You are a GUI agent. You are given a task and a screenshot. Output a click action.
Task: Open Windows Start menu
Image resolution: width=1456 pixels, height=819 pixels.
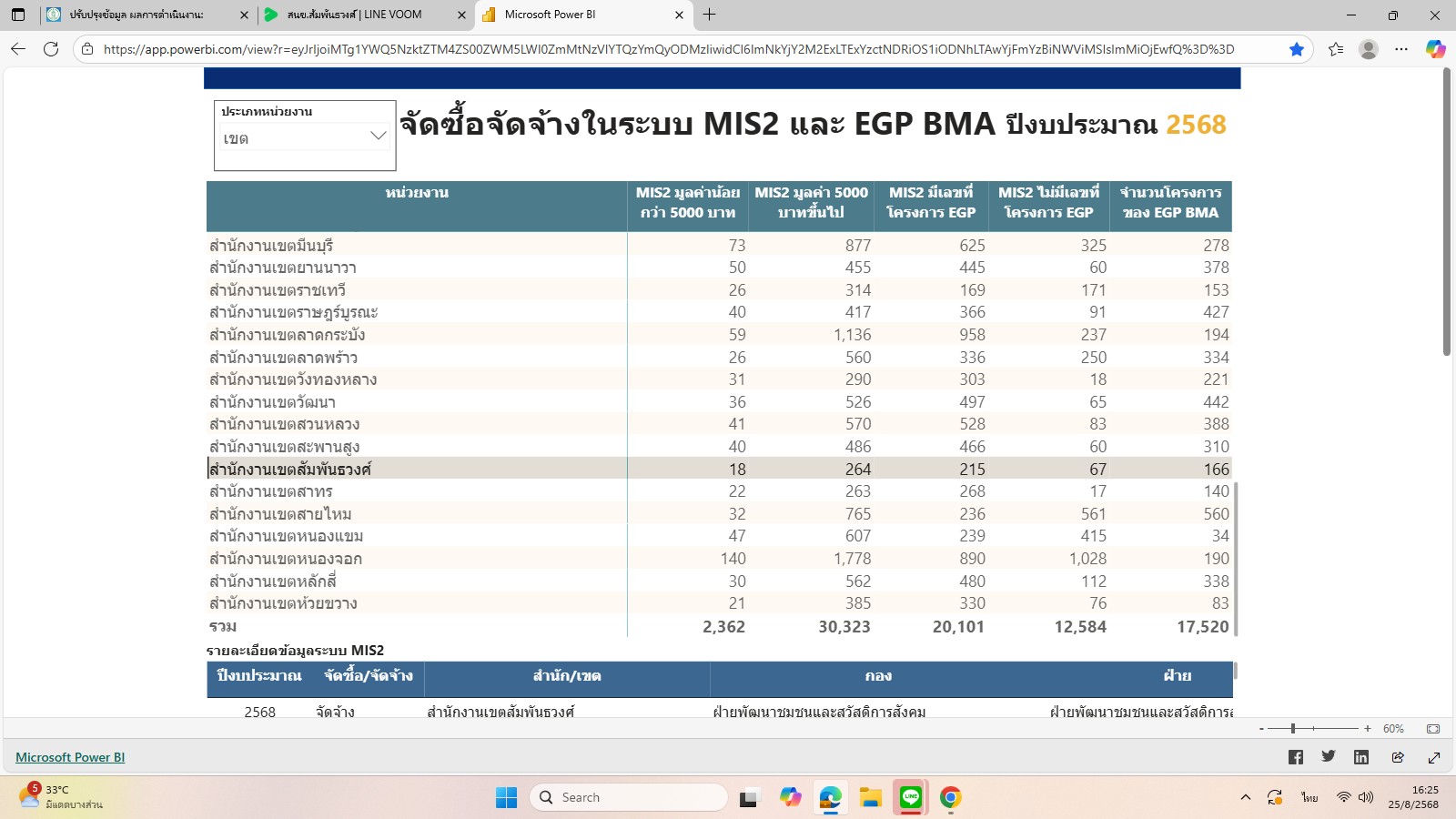(506, 798)
